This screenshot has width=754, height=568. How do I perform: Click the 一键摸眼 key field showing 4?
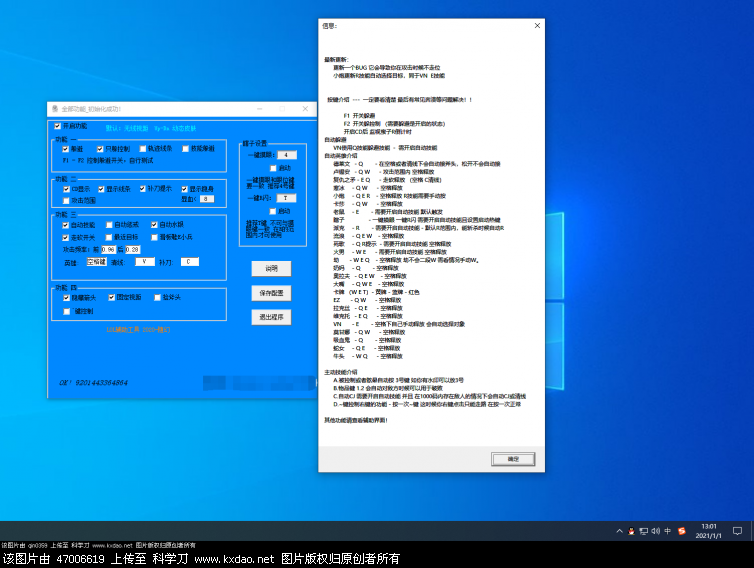(x=287, y=155)
